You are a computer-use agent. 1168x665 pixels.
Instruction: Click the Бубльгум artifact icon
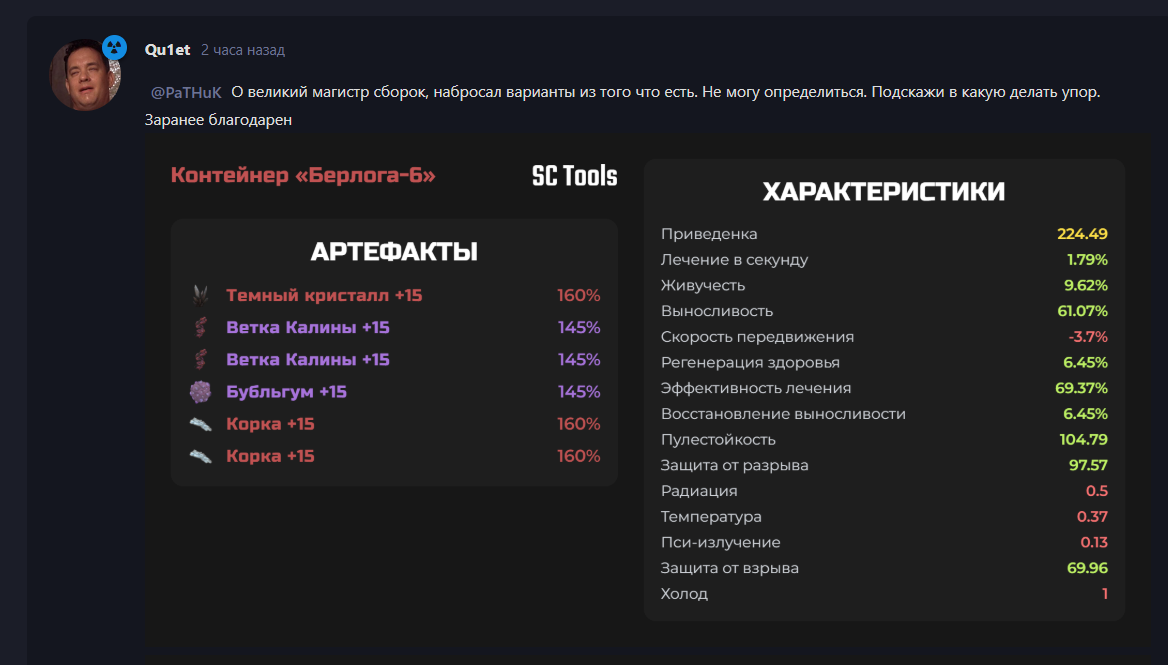[200, 392]
